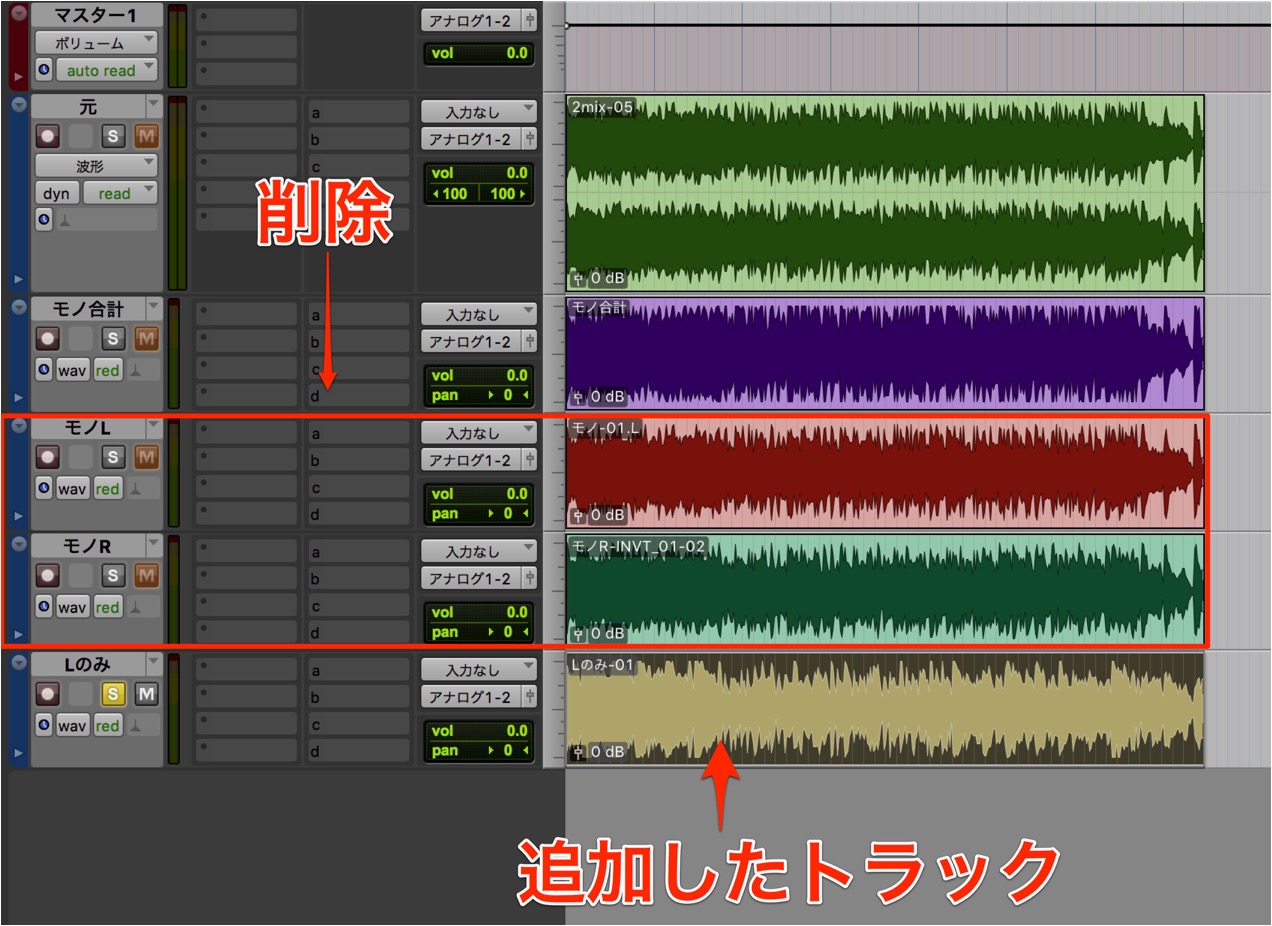The width and height of the screenshot is (1272, 926).
Task: Click clip gain icon on Lのみ-01 clip
Action: [x=577, y=751]
